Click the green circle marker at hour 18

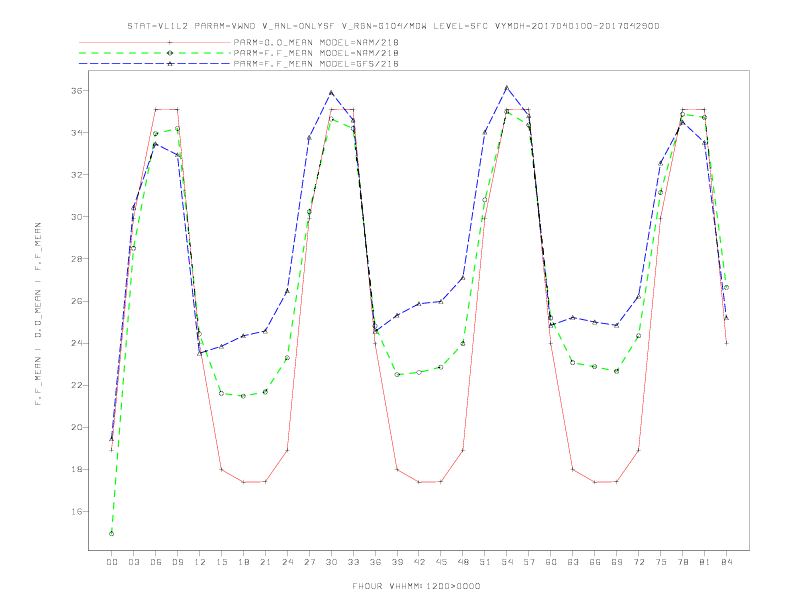pyautogui.click(x=243, y=396)
